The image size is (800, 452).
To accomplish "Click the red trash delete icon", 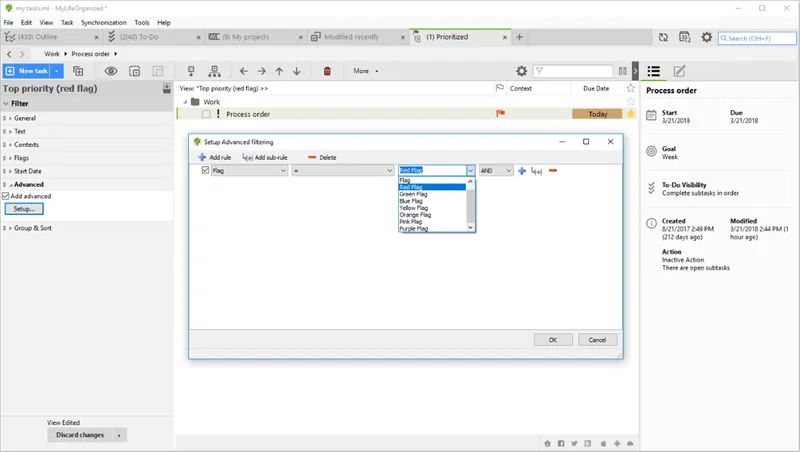I will [x=327, y=72].
